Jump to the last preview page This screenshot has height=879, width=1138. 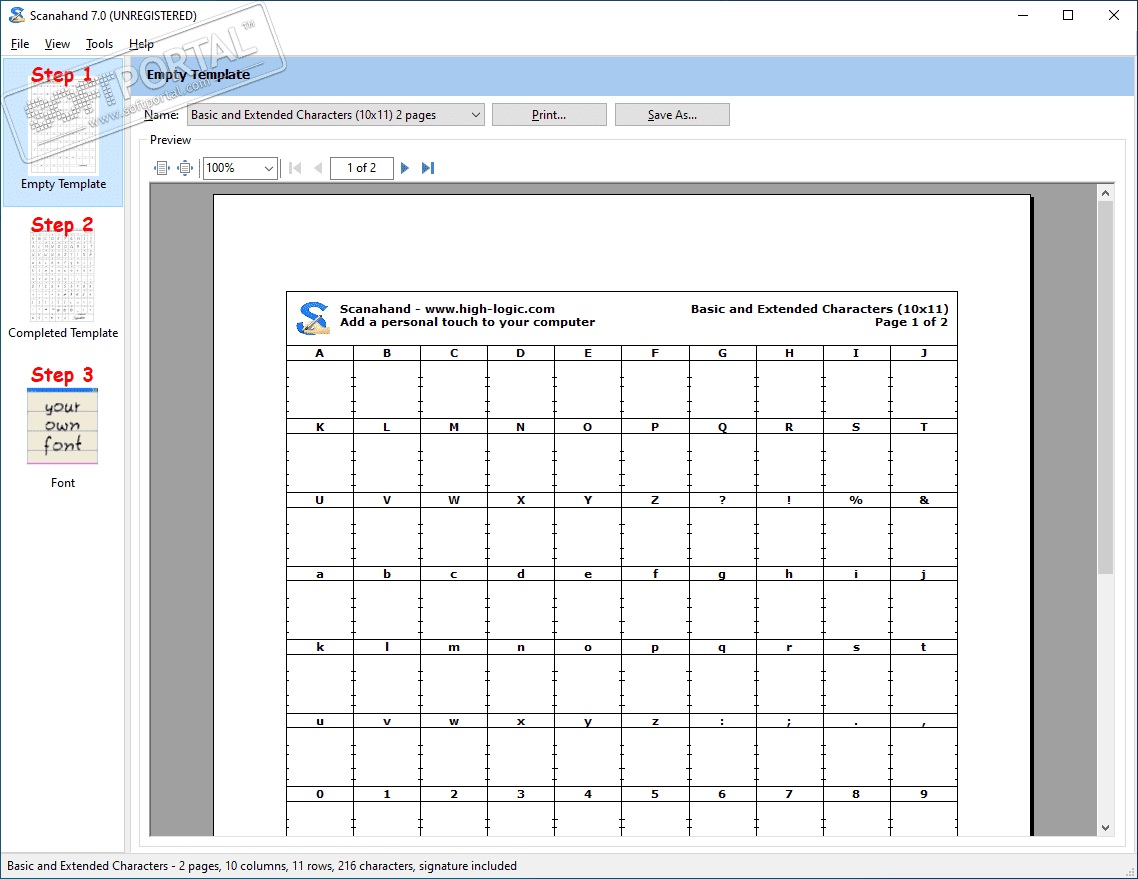pyautogui.click(x=428, y=168)
